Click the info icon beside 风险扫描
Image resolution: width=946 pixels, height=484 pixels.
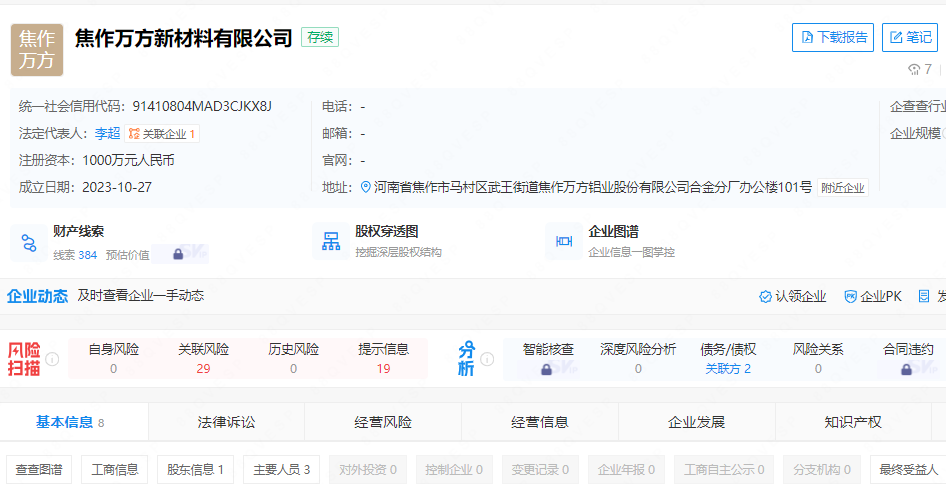coord(52,359)
